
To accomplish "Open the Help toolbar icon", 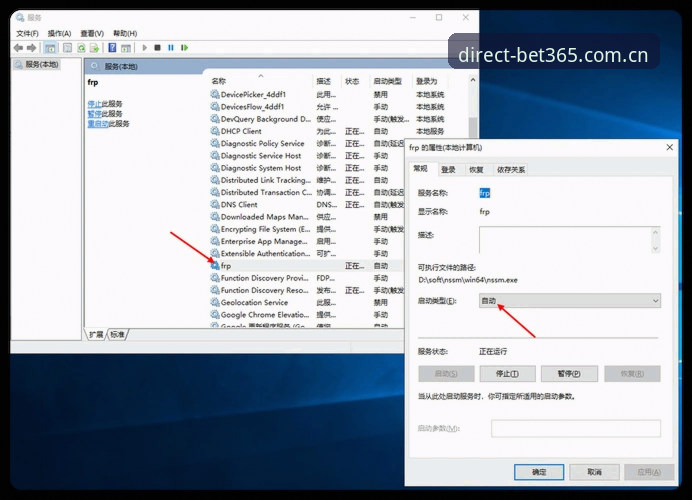I will tap(112, 48).
